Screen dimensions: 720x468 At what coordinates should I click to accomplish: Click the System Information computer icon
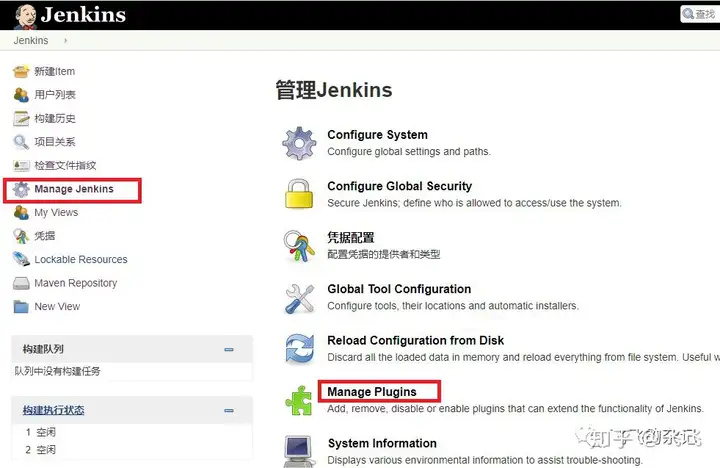[299, 451]
